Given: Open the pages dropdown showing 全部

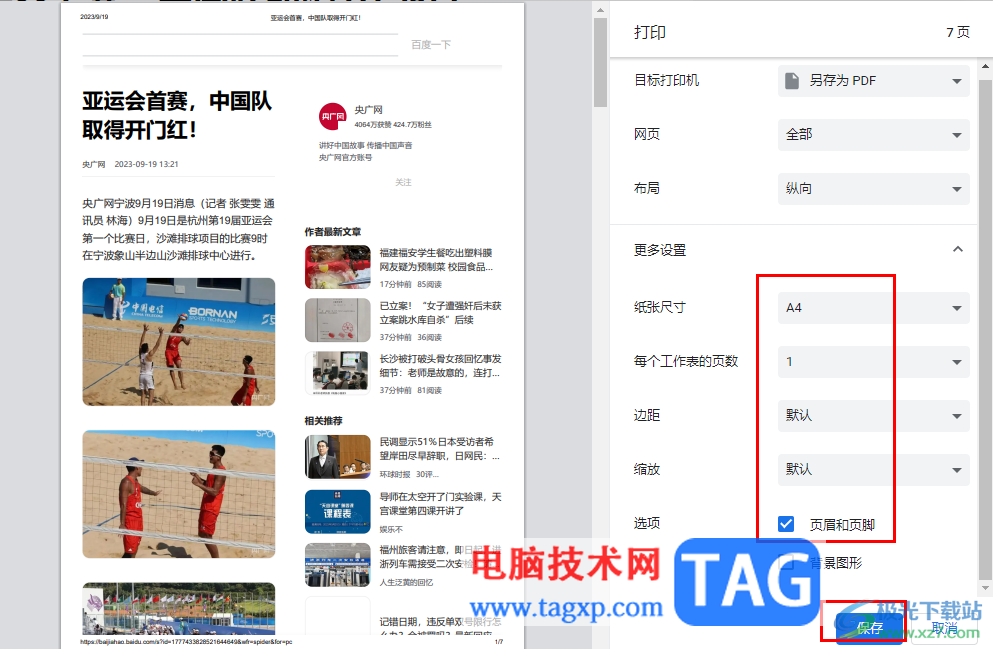Looking at the screenshot, I should point(873,134).
